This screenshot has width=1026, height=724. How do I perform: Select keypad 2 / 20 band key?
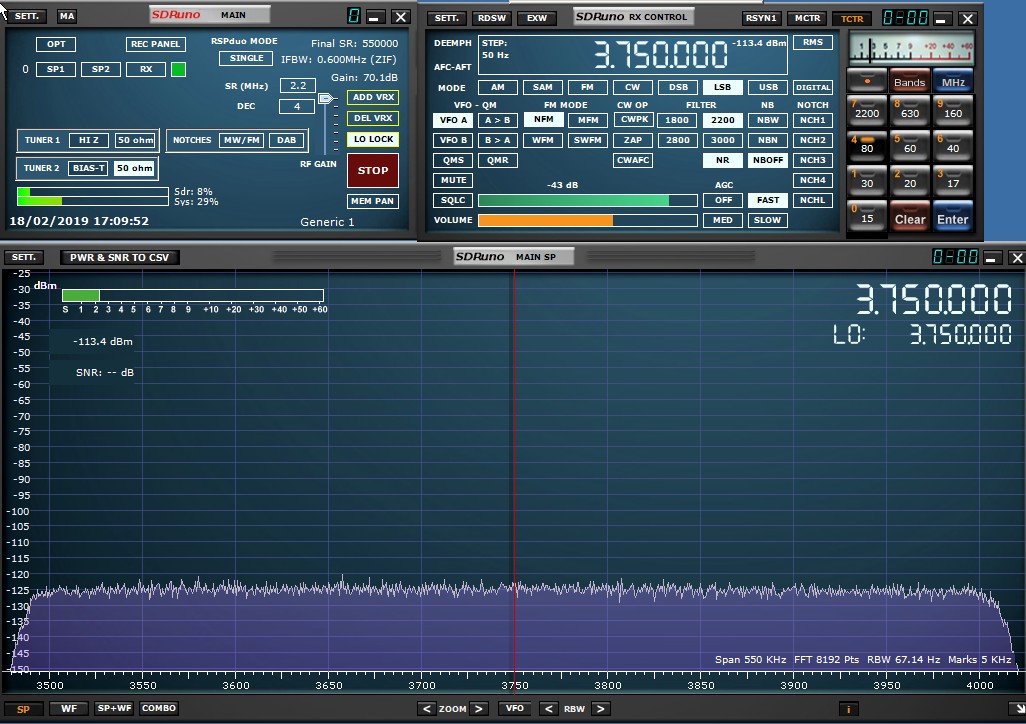click(910, 181)
